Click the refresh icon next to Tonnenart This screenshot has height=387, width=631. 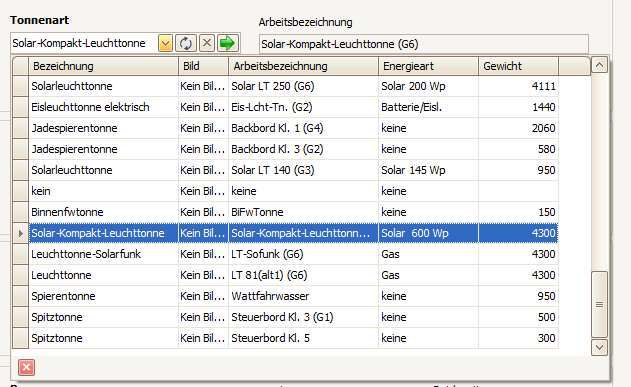click(186, 43)
